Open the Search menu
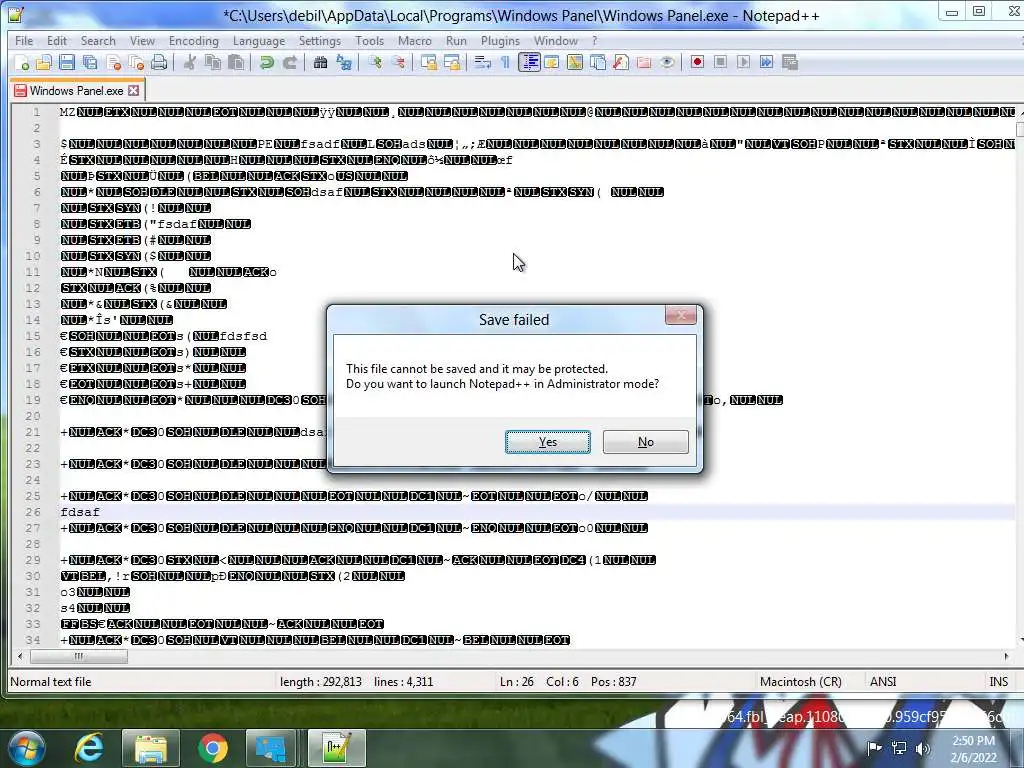This screenshot has height=768, width=1024. coord(98,40)
